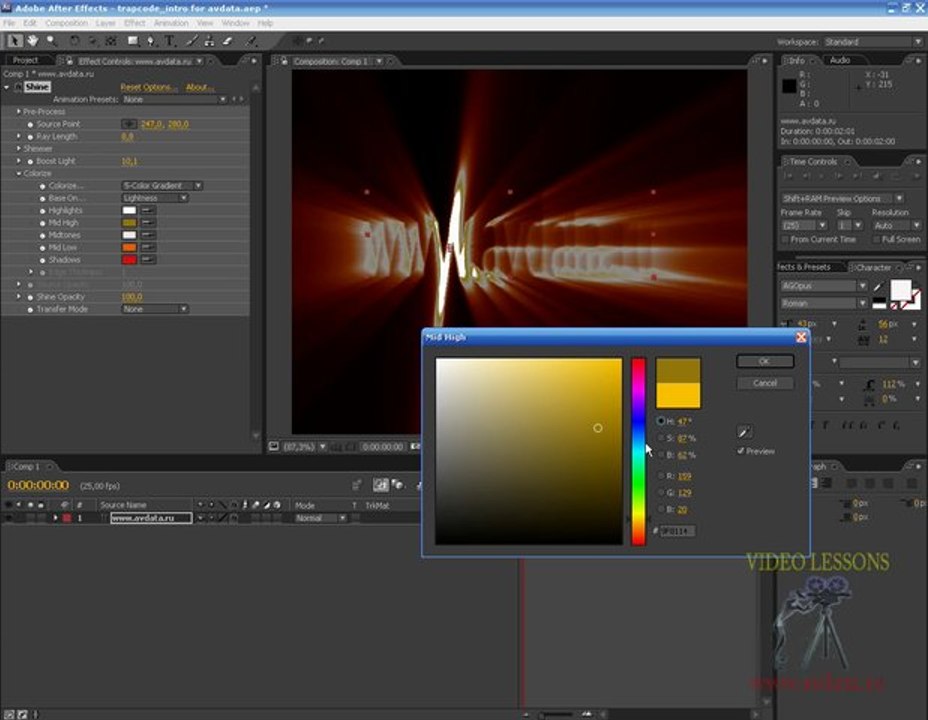Enable From Current Time checkbox
The width and height of the screenshot is (928, 720).
click(x=785, y=239)
